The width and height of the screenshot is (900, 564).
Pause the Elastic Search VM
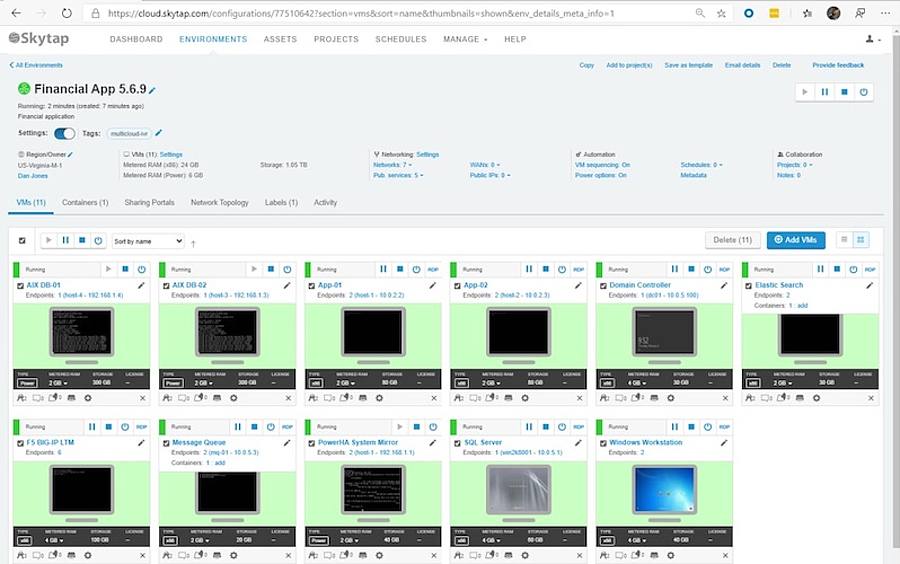click(x=820, y=269)
